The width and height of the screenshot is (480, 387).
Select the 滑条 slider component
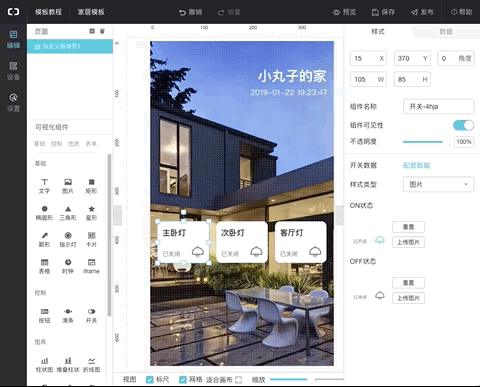point(68,316)
